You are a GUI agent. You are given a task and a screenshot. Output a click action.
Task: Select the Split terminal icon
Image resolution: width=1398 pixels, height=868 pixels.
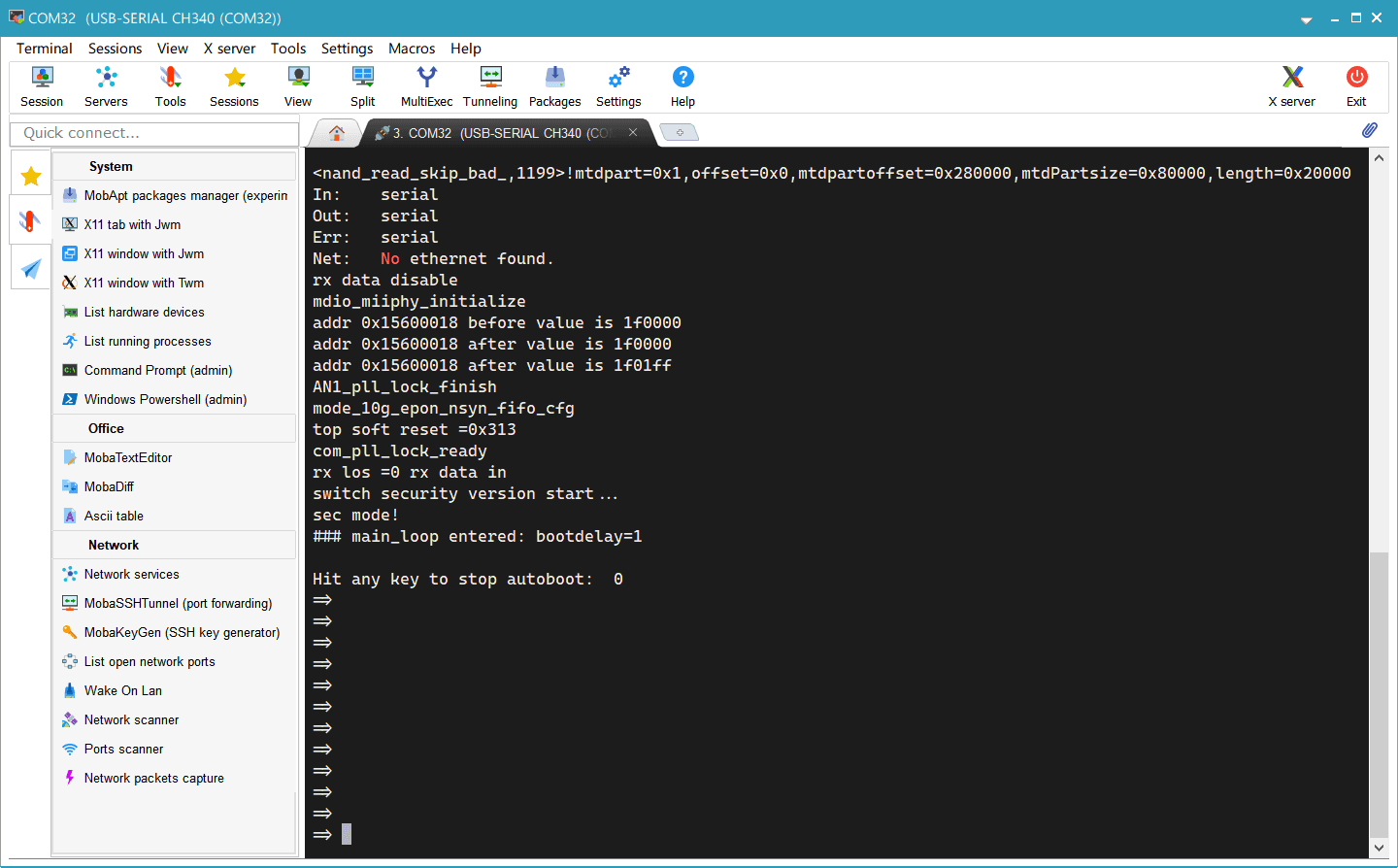(x=362, y=86)
